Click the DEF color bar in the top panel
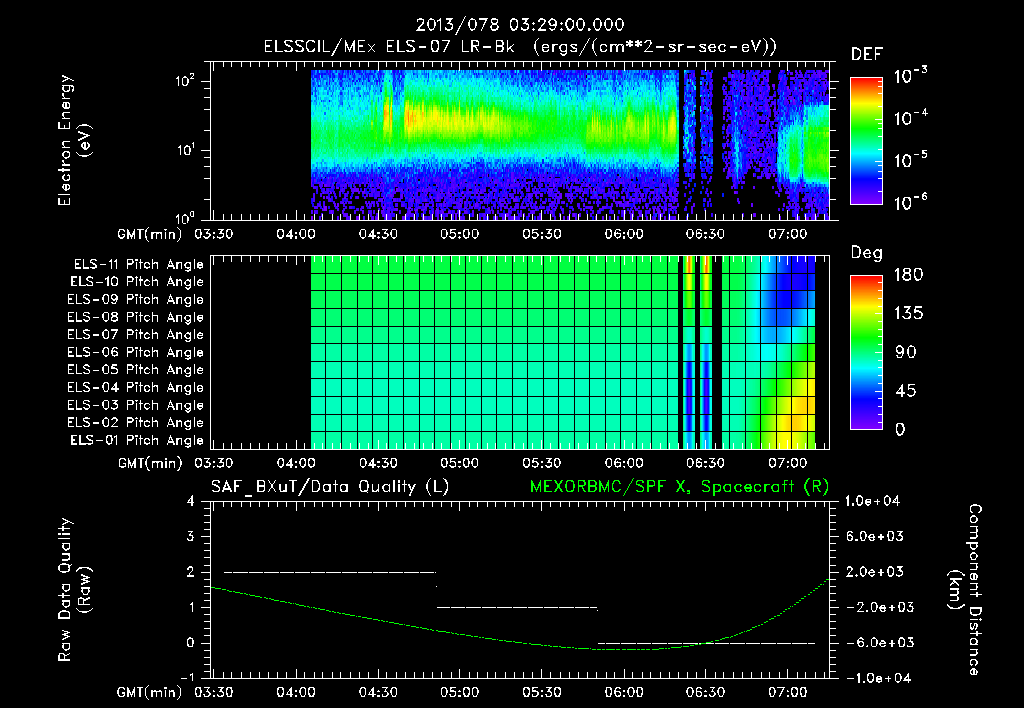 pyautogui.click(x=866, y=140)
